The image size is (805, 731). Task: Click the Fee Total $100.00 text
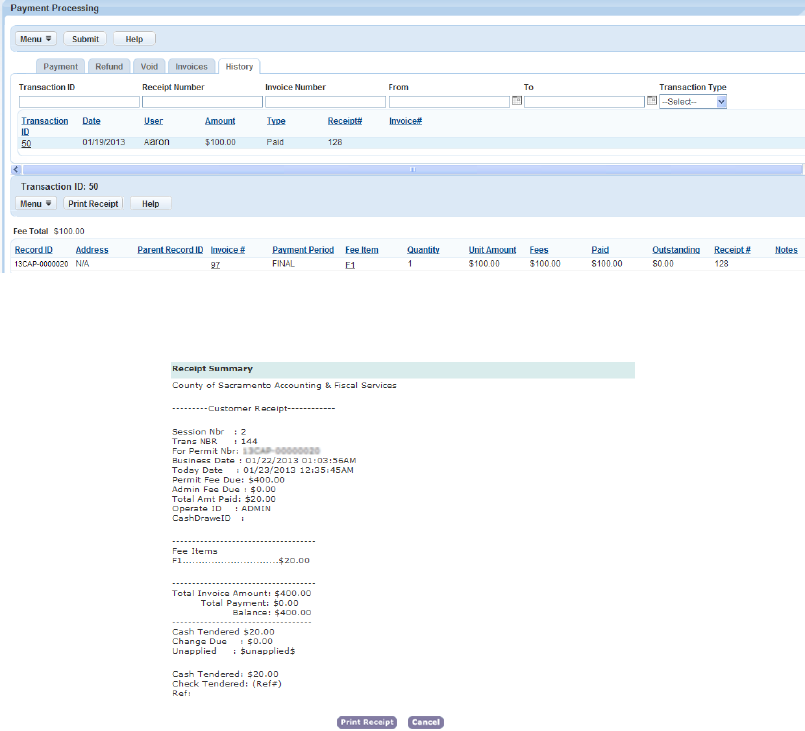(x=49, y=231)
